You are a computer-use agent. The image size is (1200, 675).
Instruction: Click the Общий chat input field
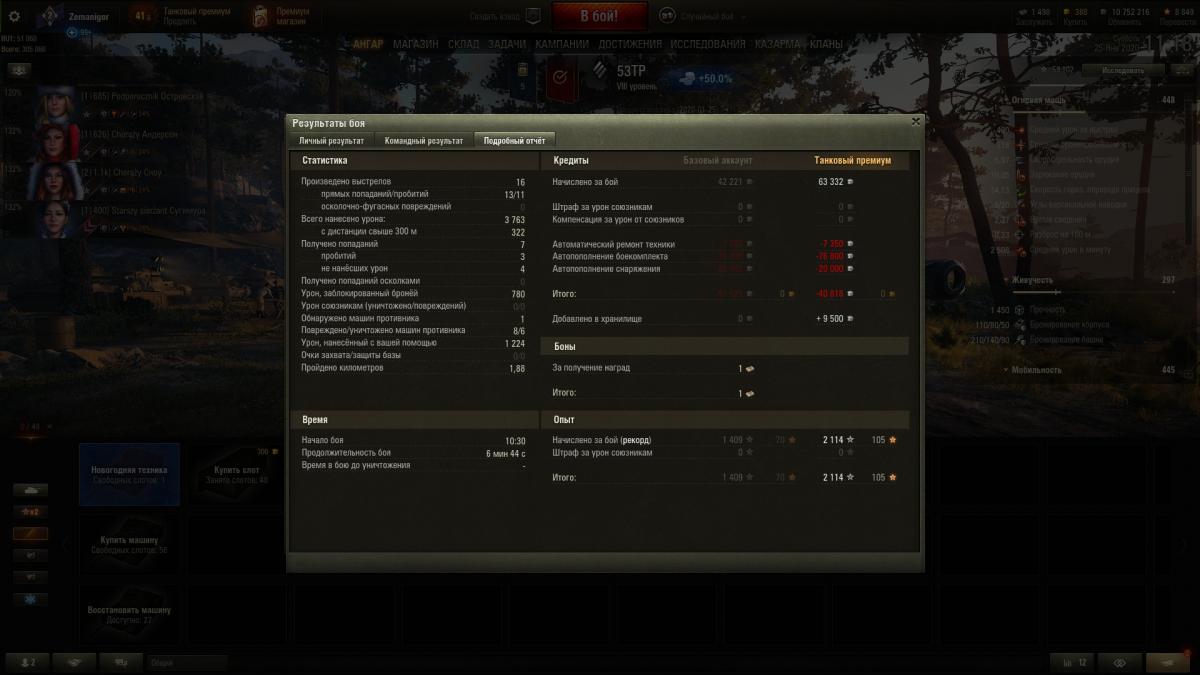point(187,662)
